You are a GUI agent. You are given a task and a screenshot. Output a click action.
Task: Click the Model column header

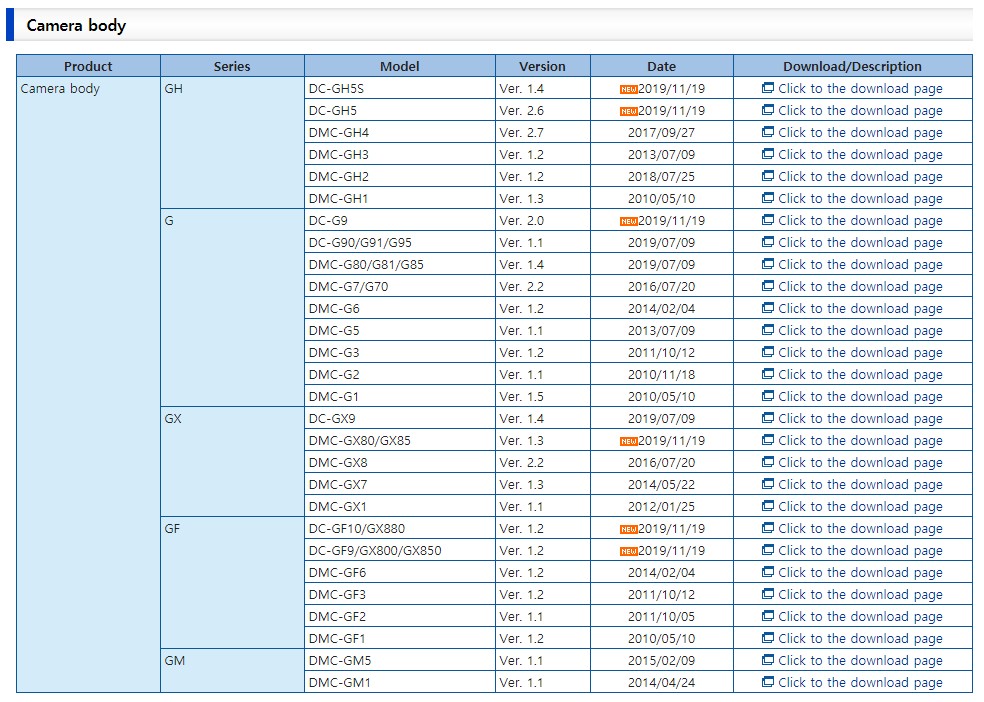[x=400, y=66]
